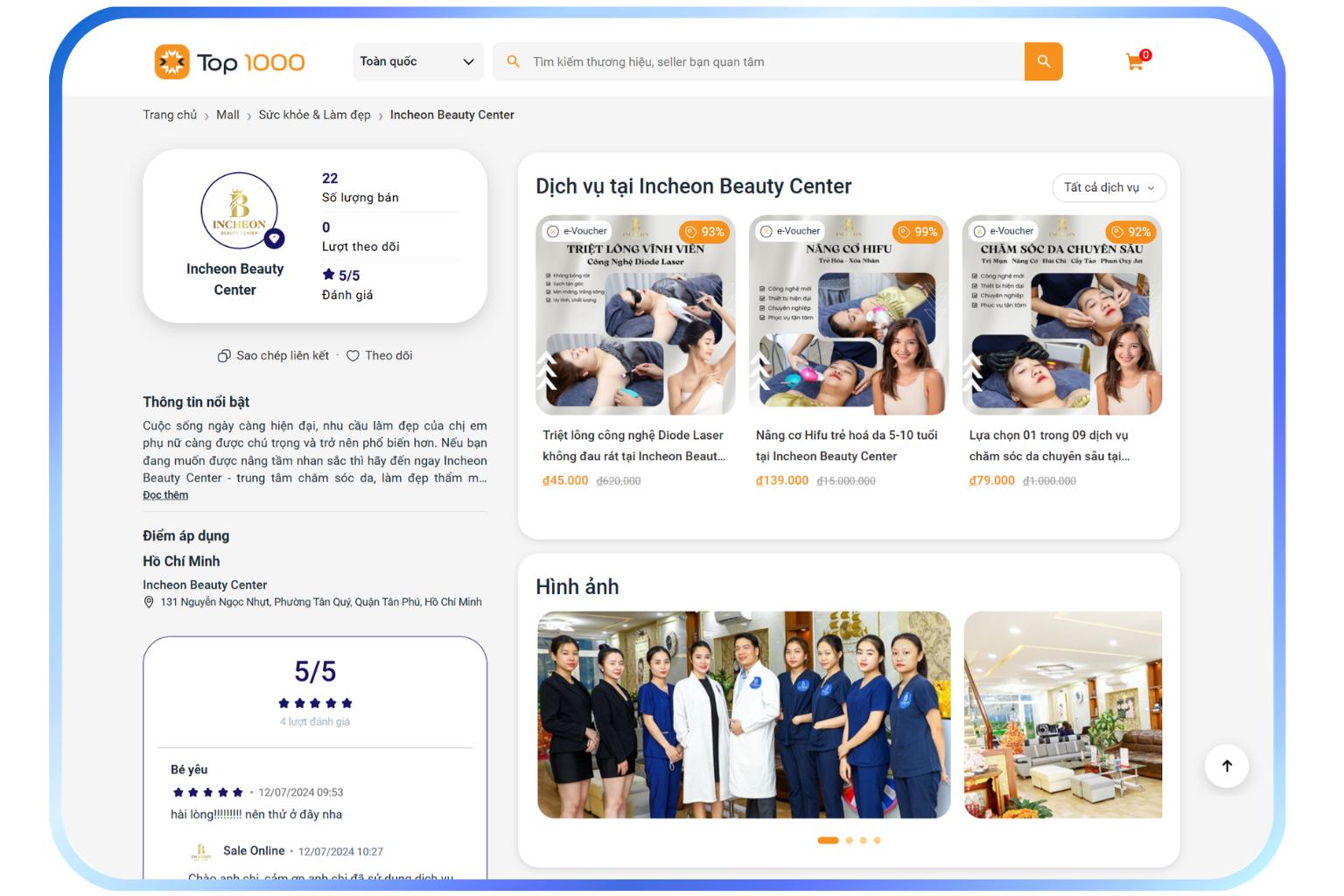Screen dimensions: 1344x896
Task: Click the Incheon Beauty Center logo avatar
Action: tap(239, 211)
